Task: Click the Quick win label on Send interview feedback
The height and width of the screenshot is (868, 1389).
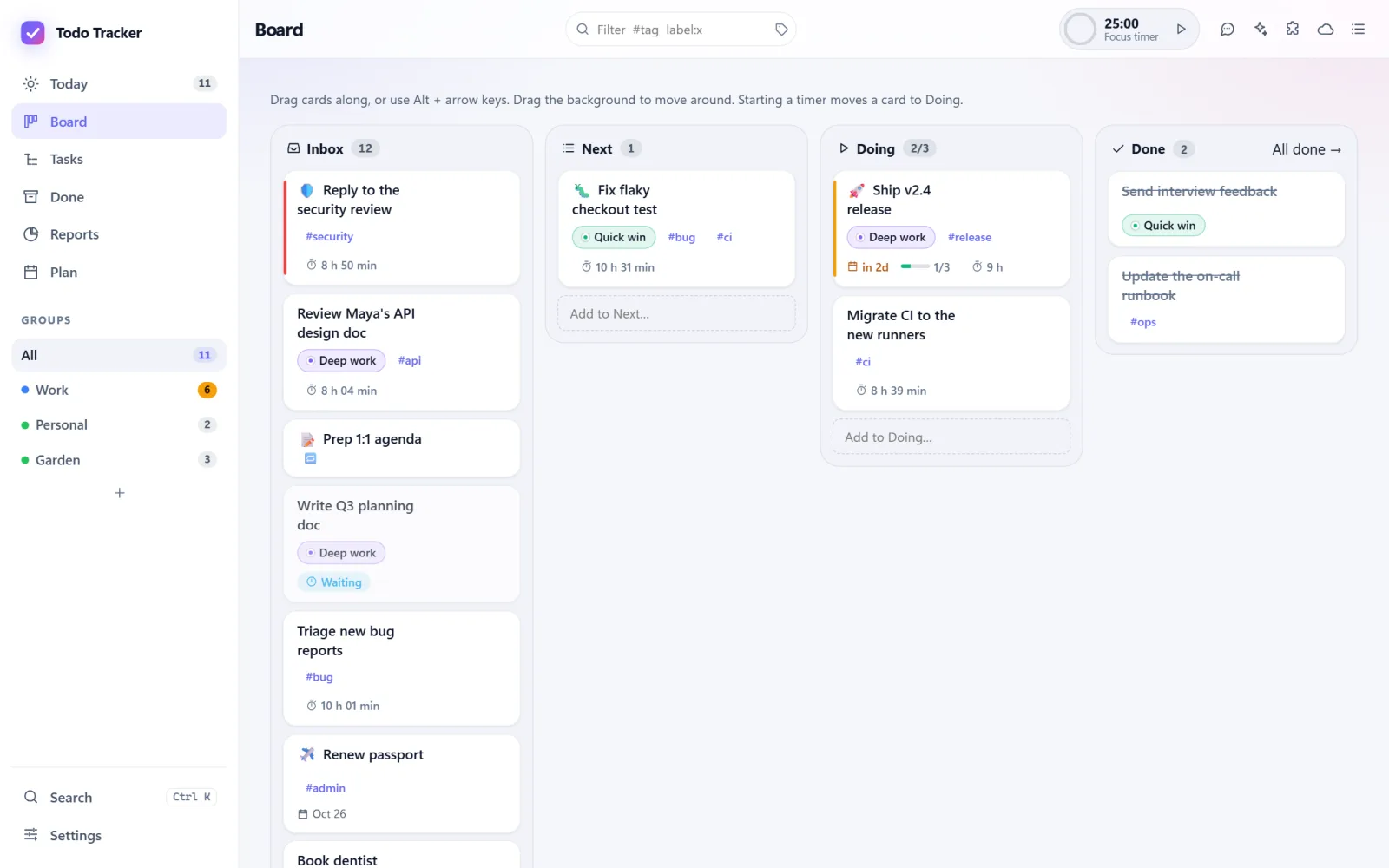Action: tap(1163, 226)
